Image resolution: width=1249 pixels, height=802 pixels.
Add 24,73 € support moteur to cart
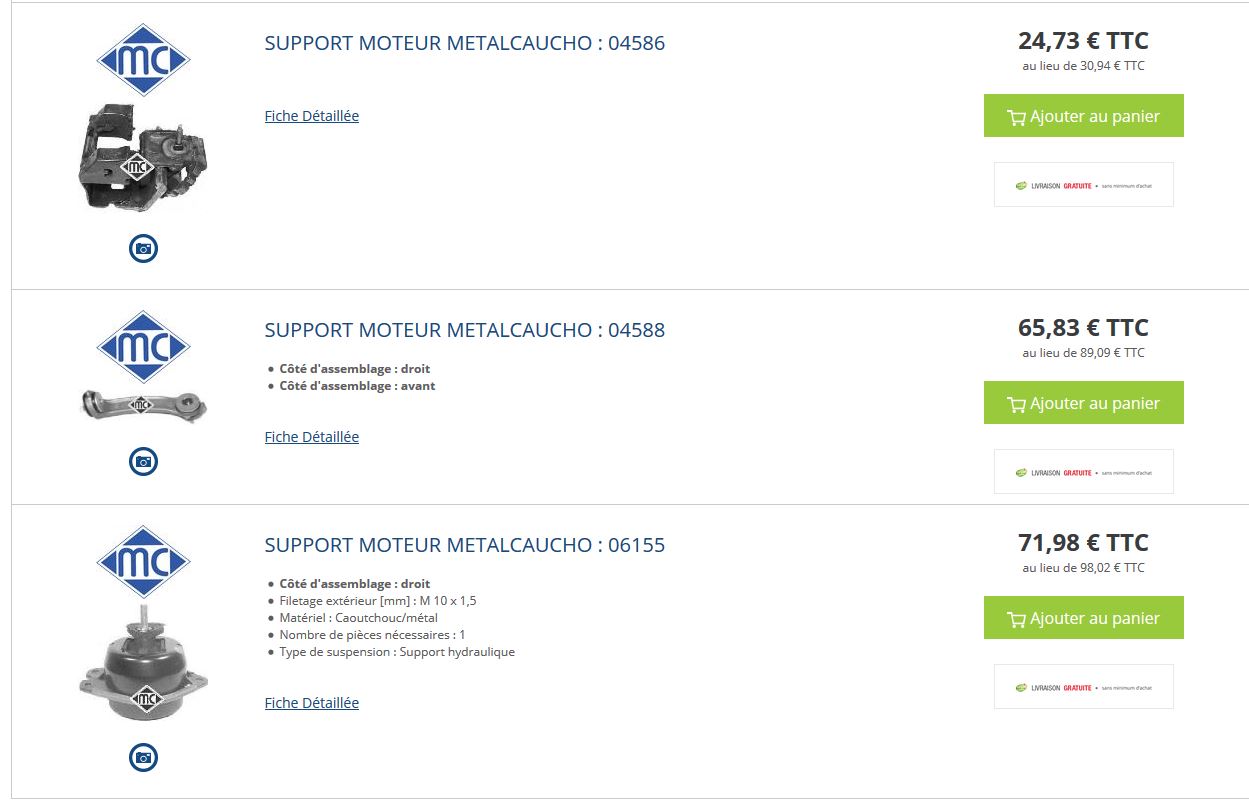click(1083, 116)
